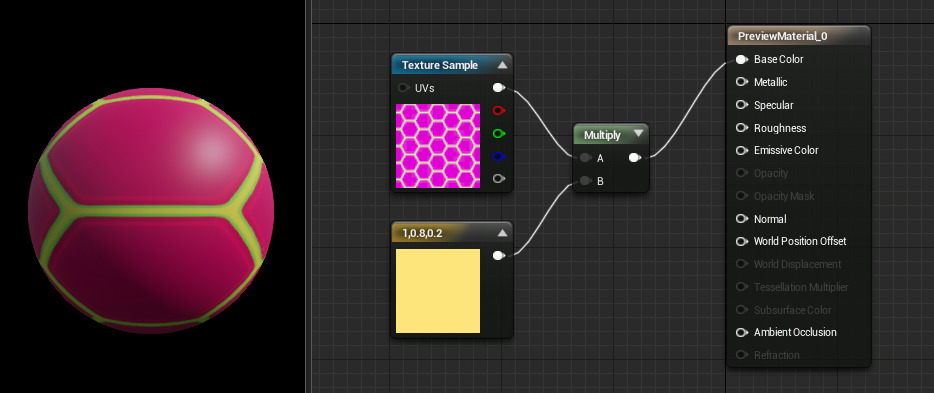Click the Texture Sample UVs input pin
This screenshot has width=934, height=393.
[403, 88]
